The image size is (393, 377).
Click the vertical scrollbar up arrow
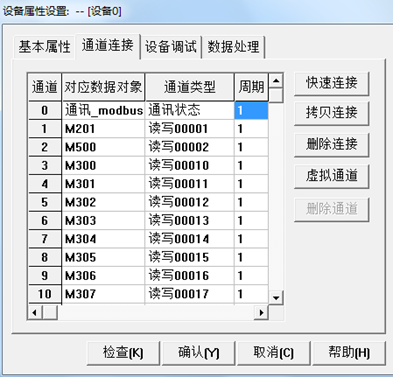276,81
